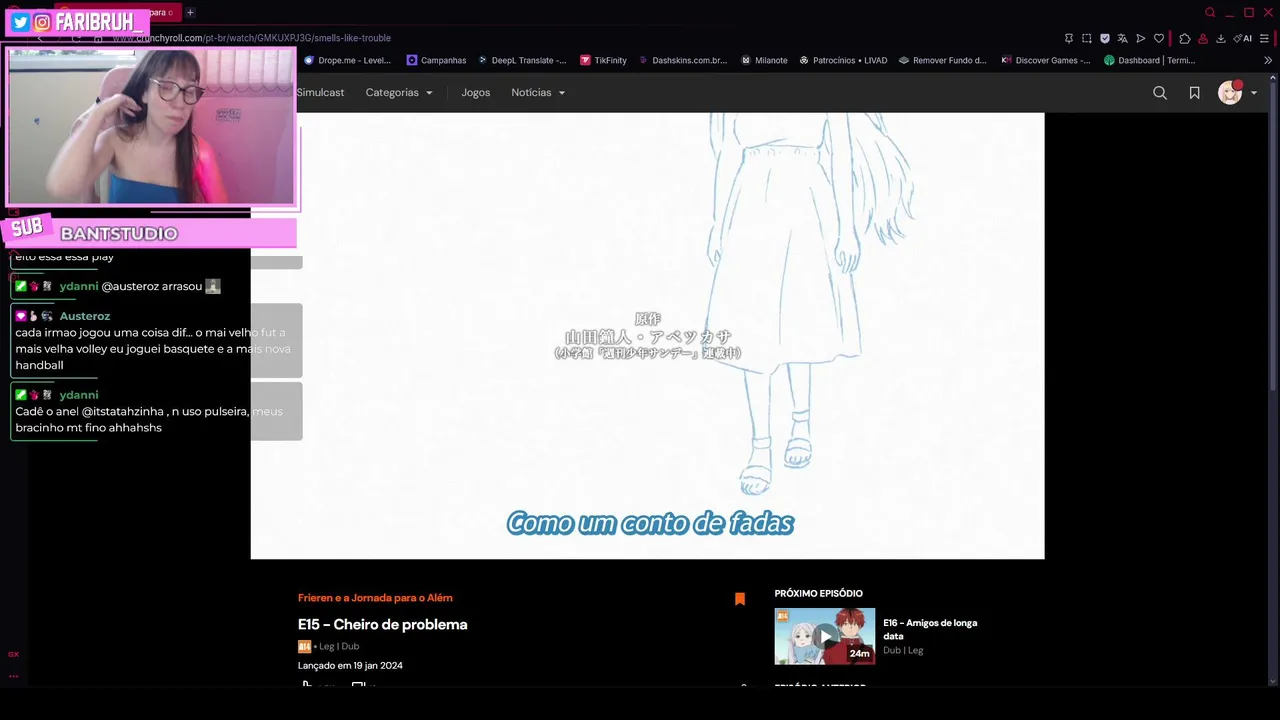Open the series link Frieren e a Jornada para o Além
Viewport: 1280px width, 720px height.
pos(375,598)
